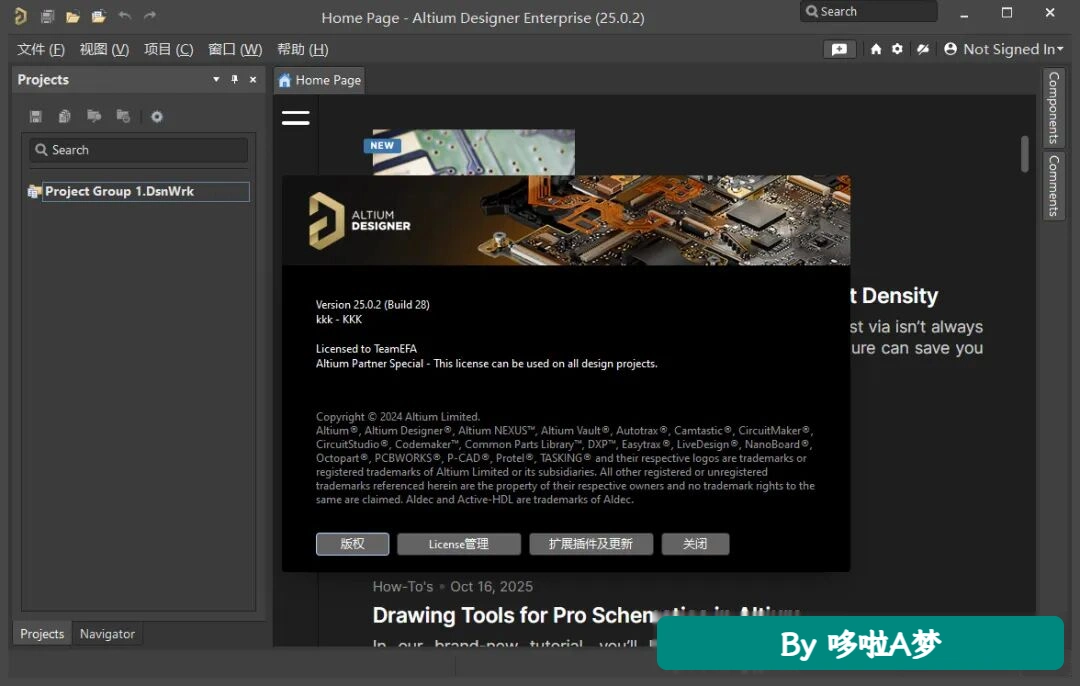This screenshot has width=1080, height=686.
Task: Click the home icon near Not Signed In
Action: coord(875,49)
